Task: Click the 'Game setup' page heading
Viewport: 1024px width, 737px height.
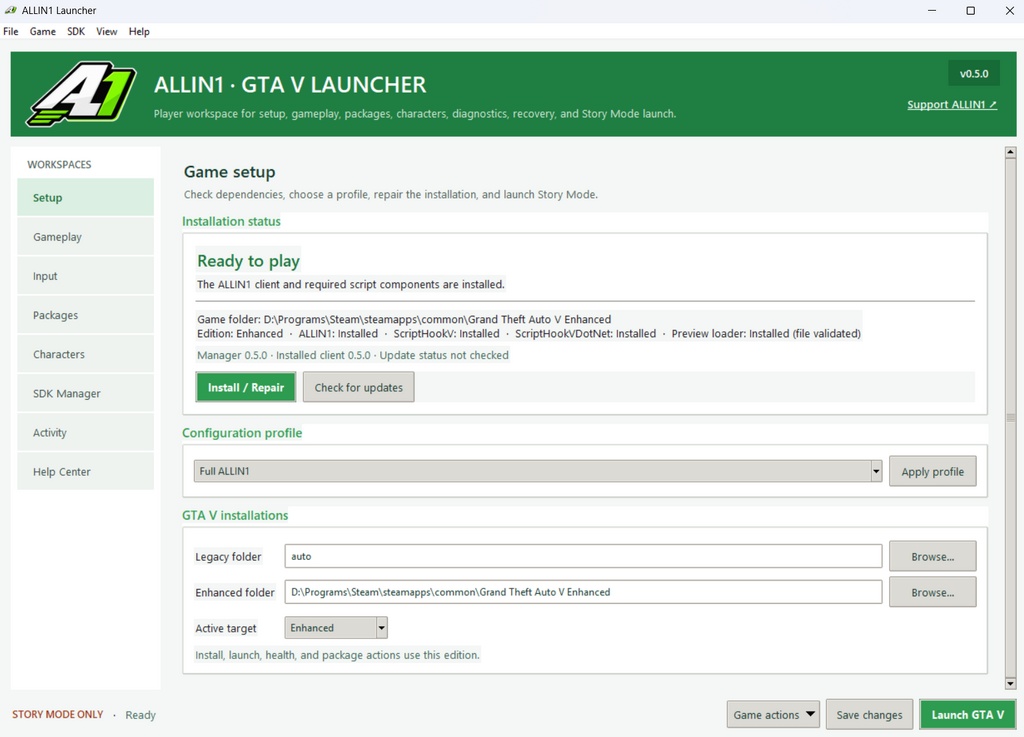Action: 229,172
